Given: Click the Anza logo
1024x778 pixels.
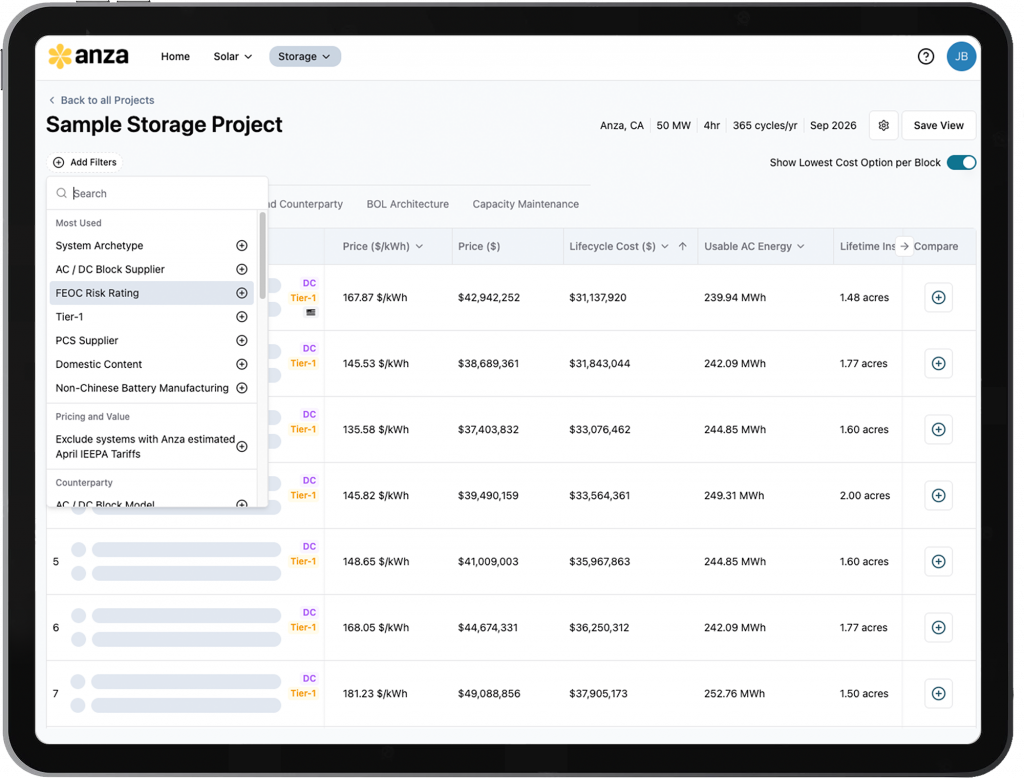Looking at the screenshot, I should [x=89, y=57].
